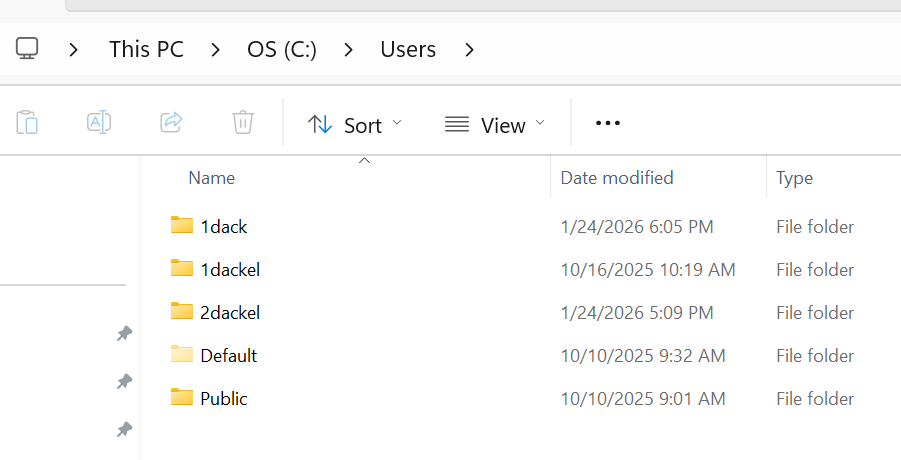Open the Sort dropdown menu
This screenshot has height=460, width=901.
[x=355, y=124]
